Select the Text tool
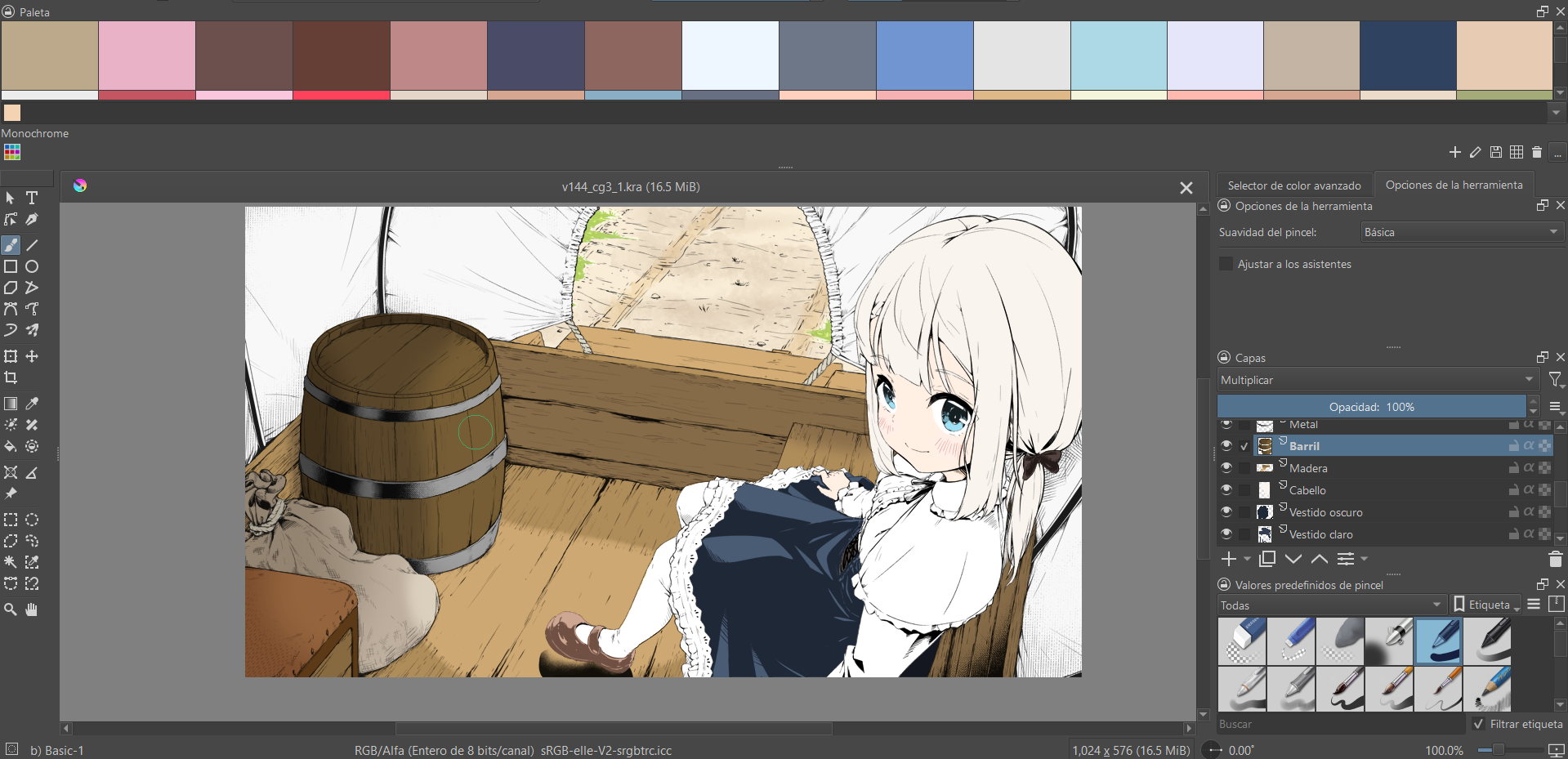1568x759 pixels. click(32, 198)
